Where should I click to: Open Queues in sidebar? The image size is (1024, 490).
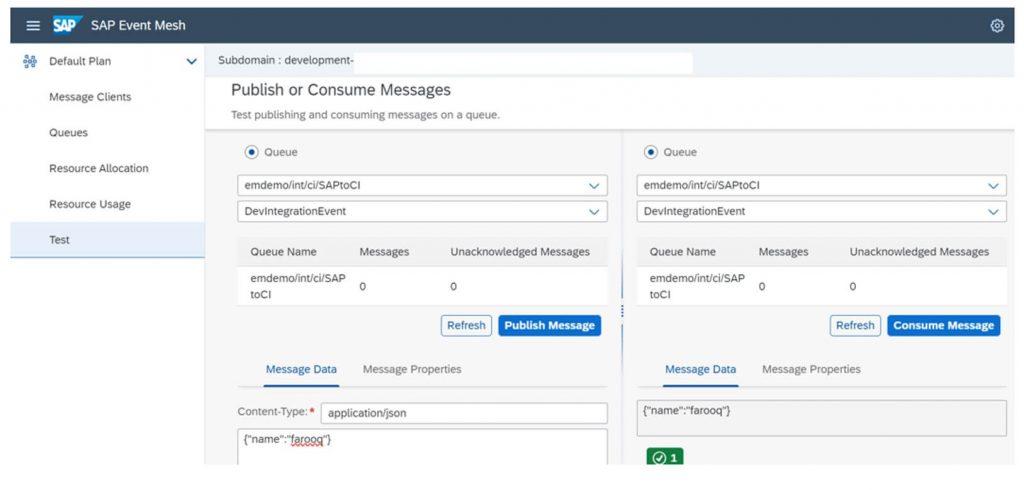(68, 133)
